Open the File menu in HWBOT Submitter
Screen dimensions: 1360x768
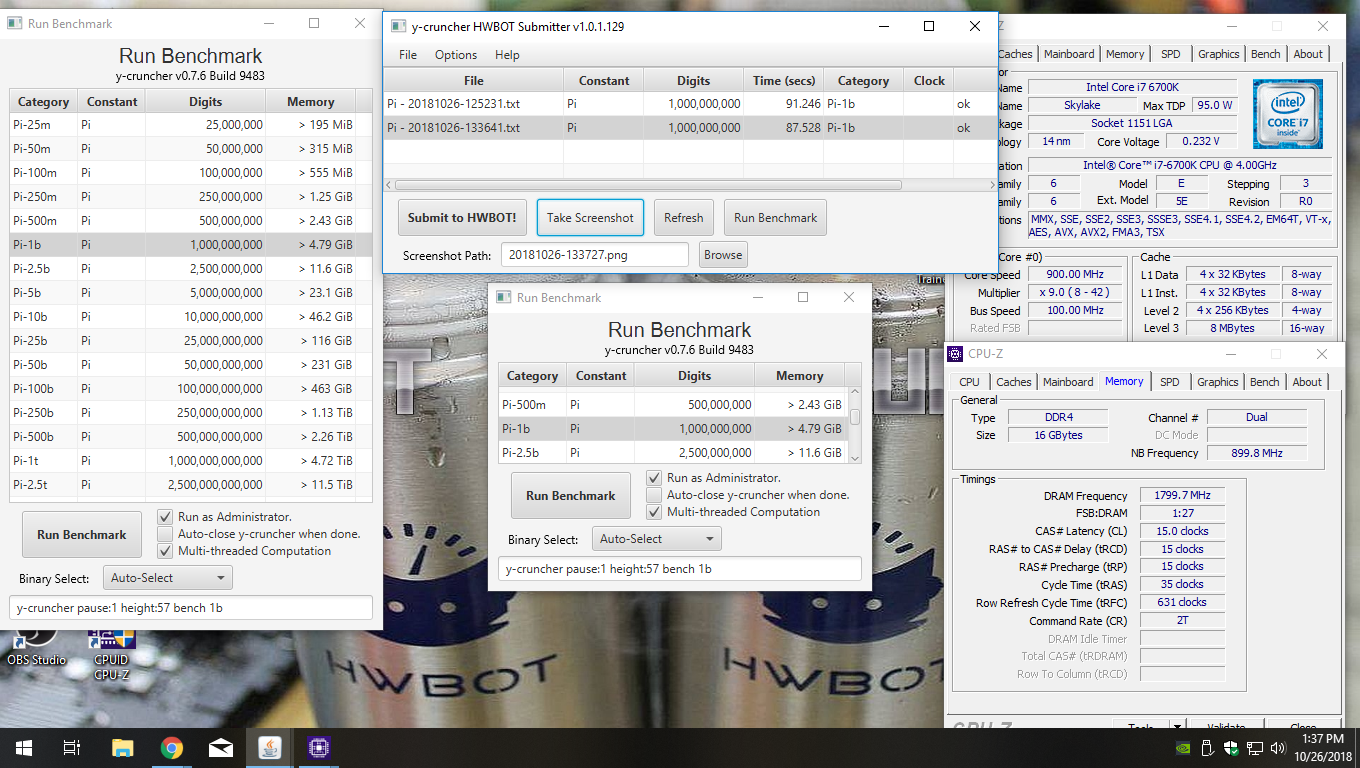click(408, 55)
